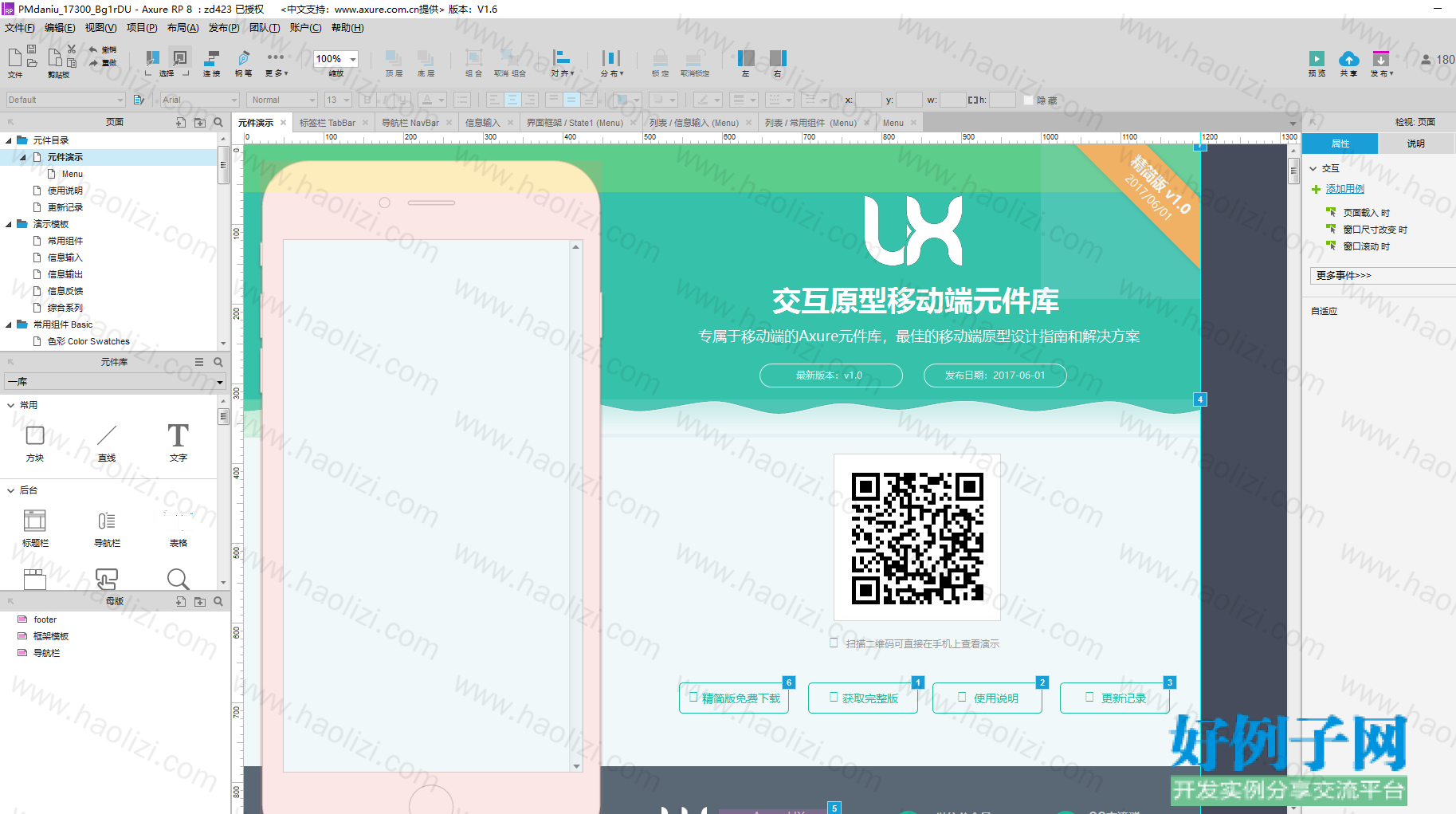This screenshot has width=1456, height=814.
Task: Search masters in the 母版 panel
Action: coord(218,601)
